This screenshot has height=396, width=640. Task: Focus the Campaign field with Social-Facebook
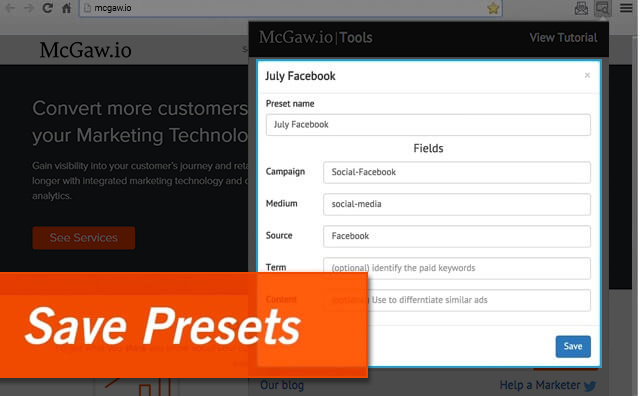click(456, 172)
